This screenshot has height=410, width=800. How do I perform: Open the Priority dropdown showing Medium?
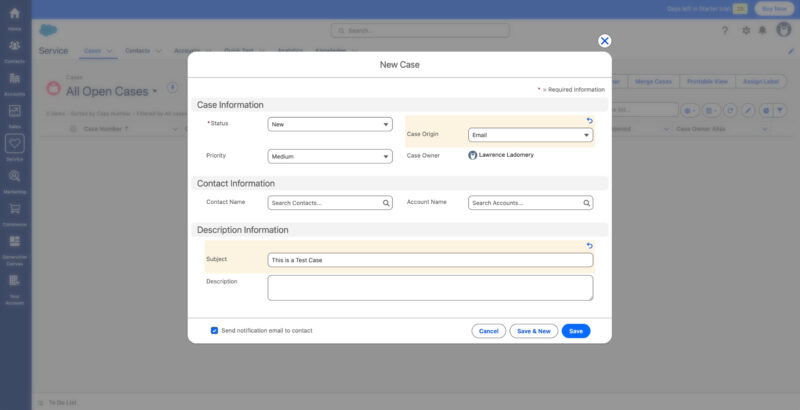[330, 157]
